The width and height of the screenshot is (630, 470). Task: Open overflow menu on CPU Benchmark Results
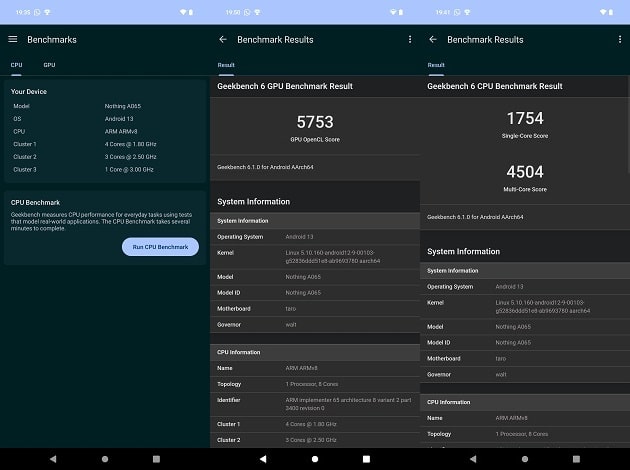tap(620, 39)
